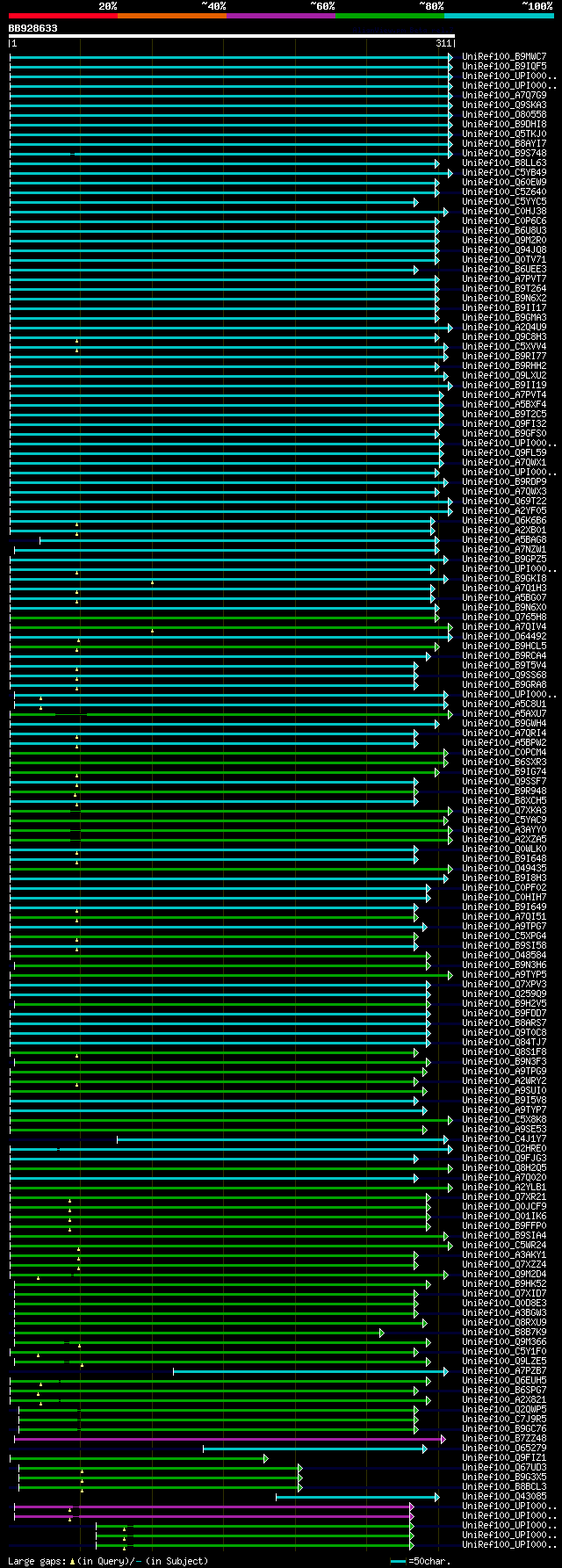The width and height of the screenshot is (562, 1568).
Task: Open hit UniRef100_Q9SKA3
Action: (504, 105)
